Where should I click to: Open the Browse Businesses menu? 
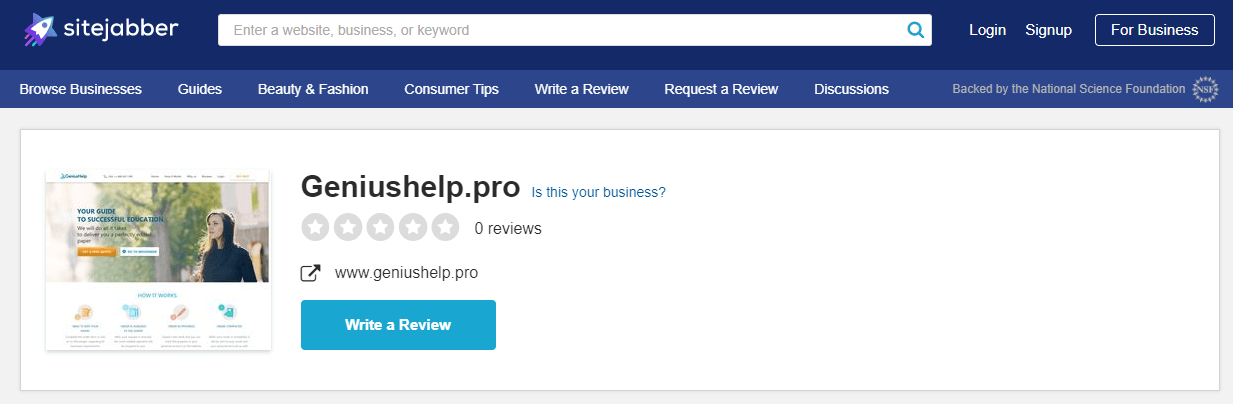click(80, 89)
